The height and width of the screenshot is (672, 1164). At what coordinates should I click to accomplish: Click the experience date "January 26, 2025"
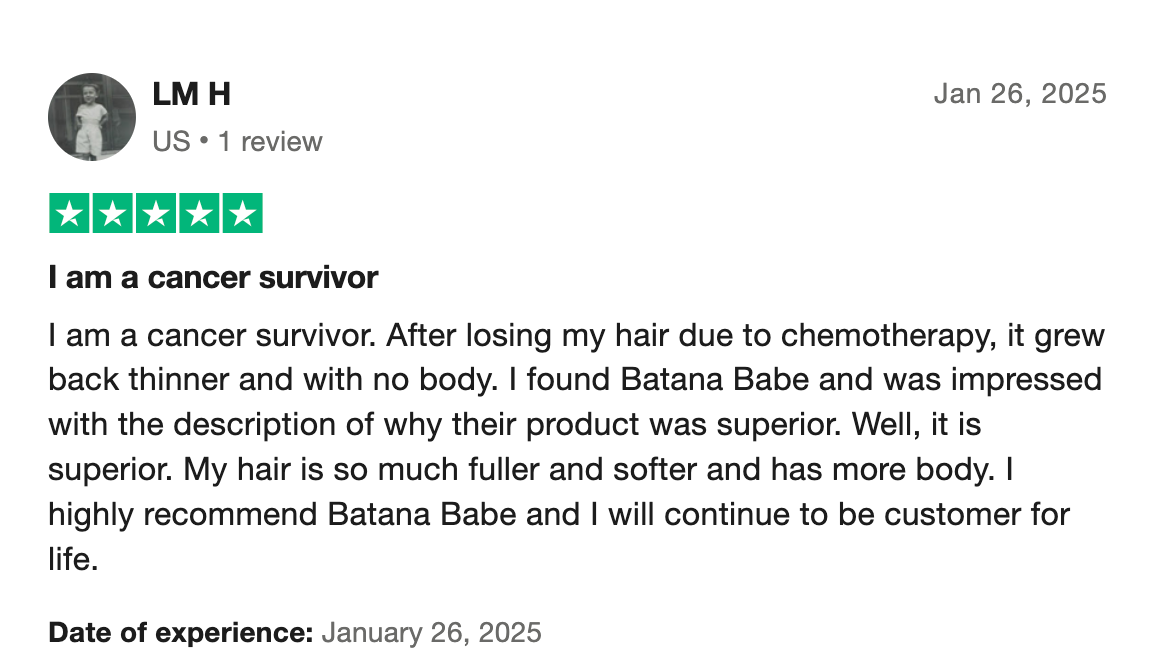coord(432,632)
